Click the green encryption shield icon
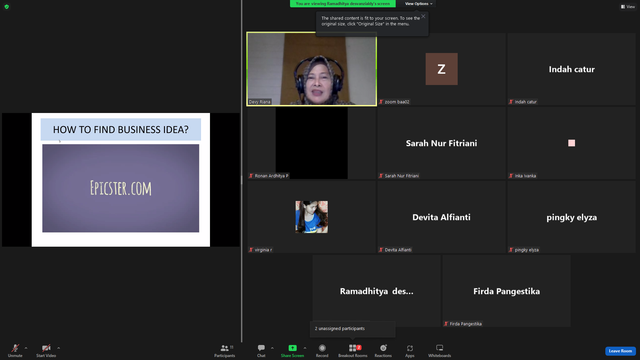Image resolution: width=640 pixels, height=360 pixels. coord(7,7)
